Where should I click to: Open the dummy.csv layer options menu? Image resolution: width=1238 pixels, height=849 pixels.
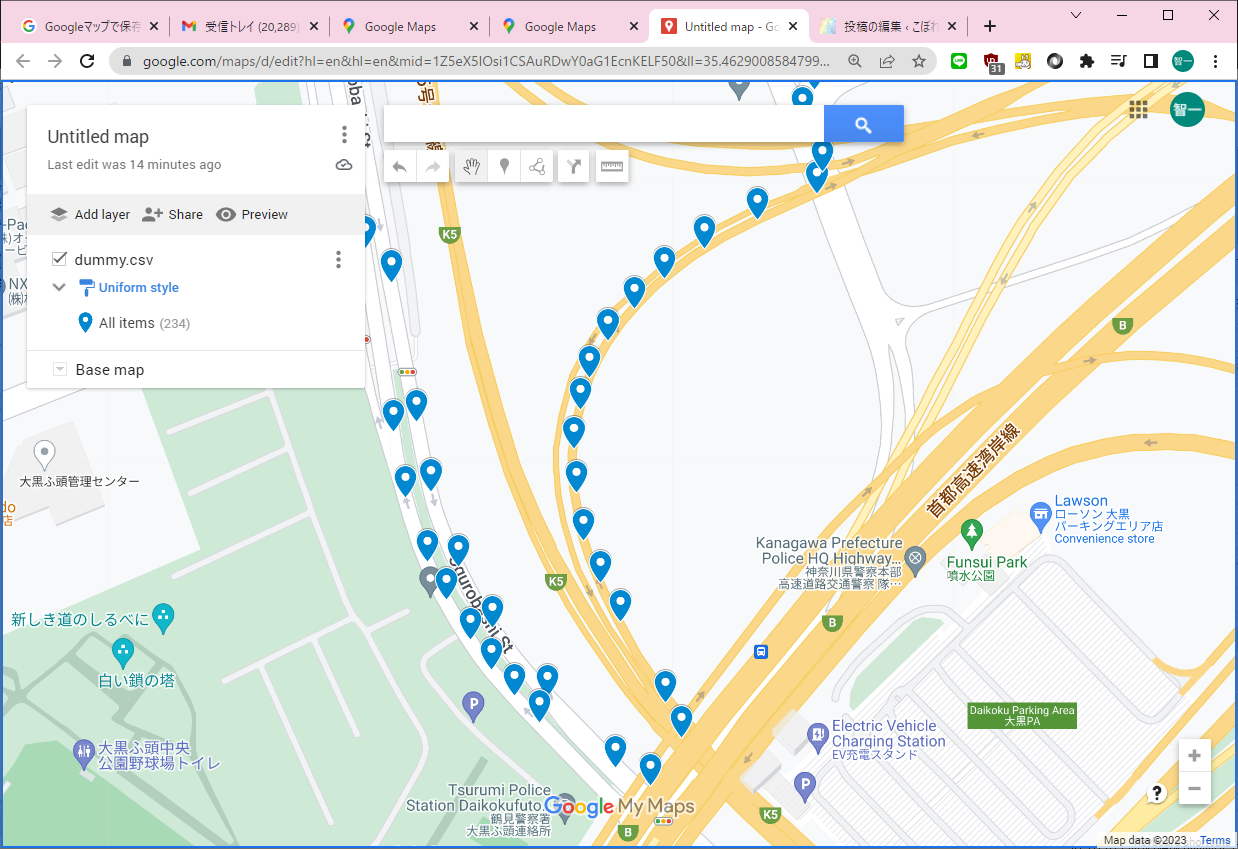338,260
